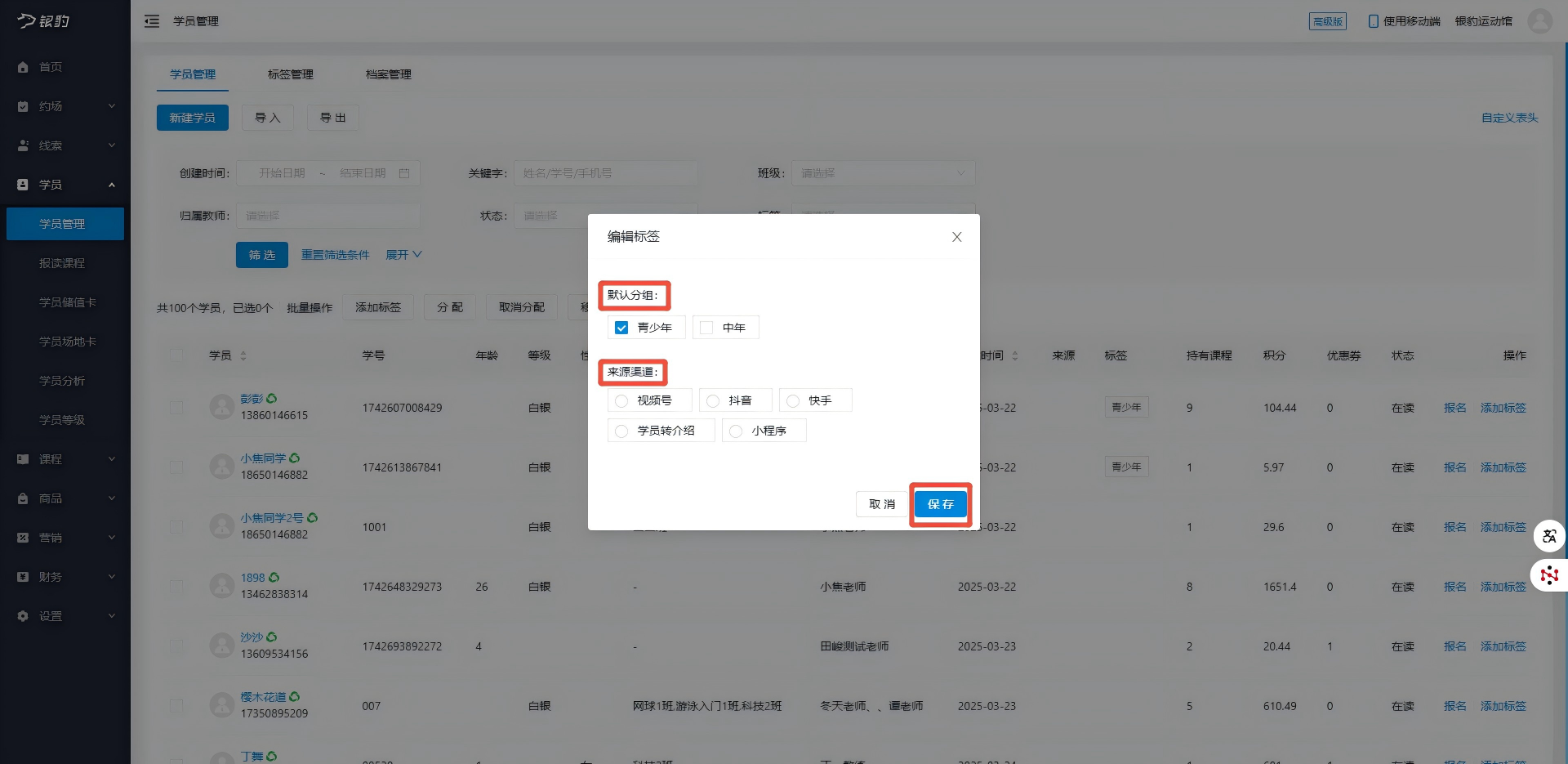Click the 设置 gear icon in sidebar

click(23, 616)
